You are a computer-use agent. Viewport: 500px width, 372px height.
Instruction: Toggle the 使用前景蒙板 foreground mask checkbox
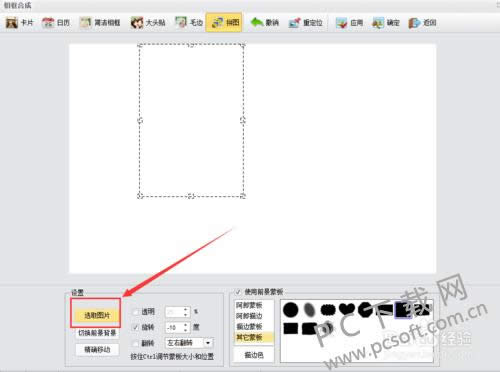click(x=238, y=292)
